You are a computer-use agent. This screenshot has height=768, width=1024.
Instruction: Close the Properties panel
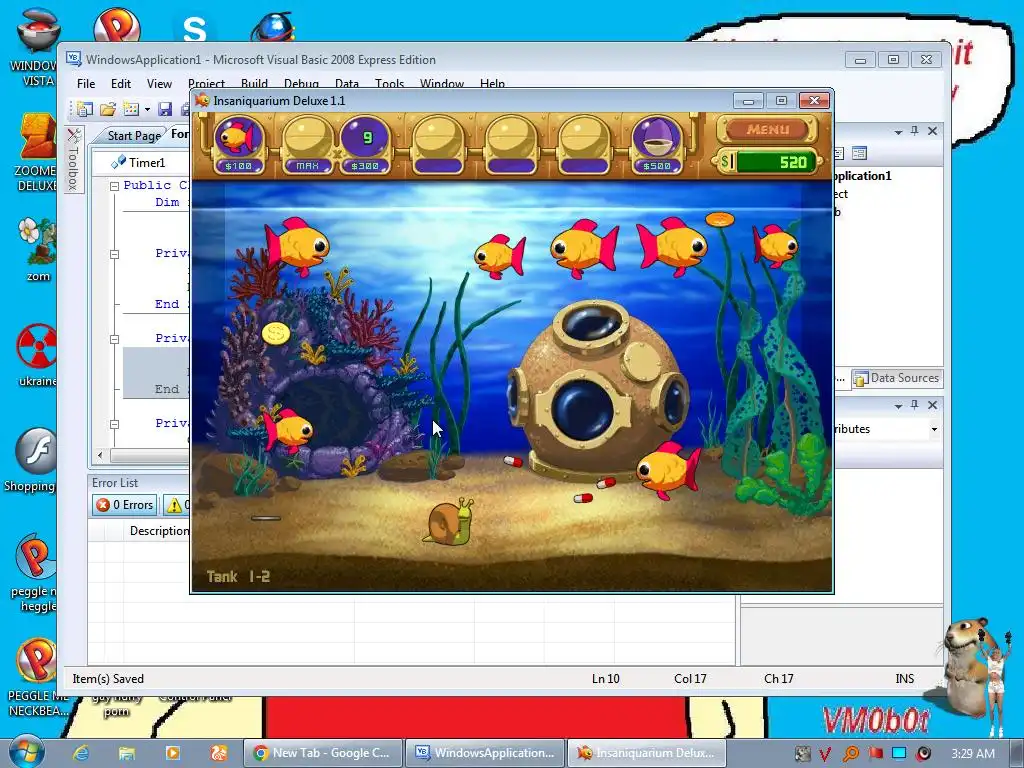(933, 405)
